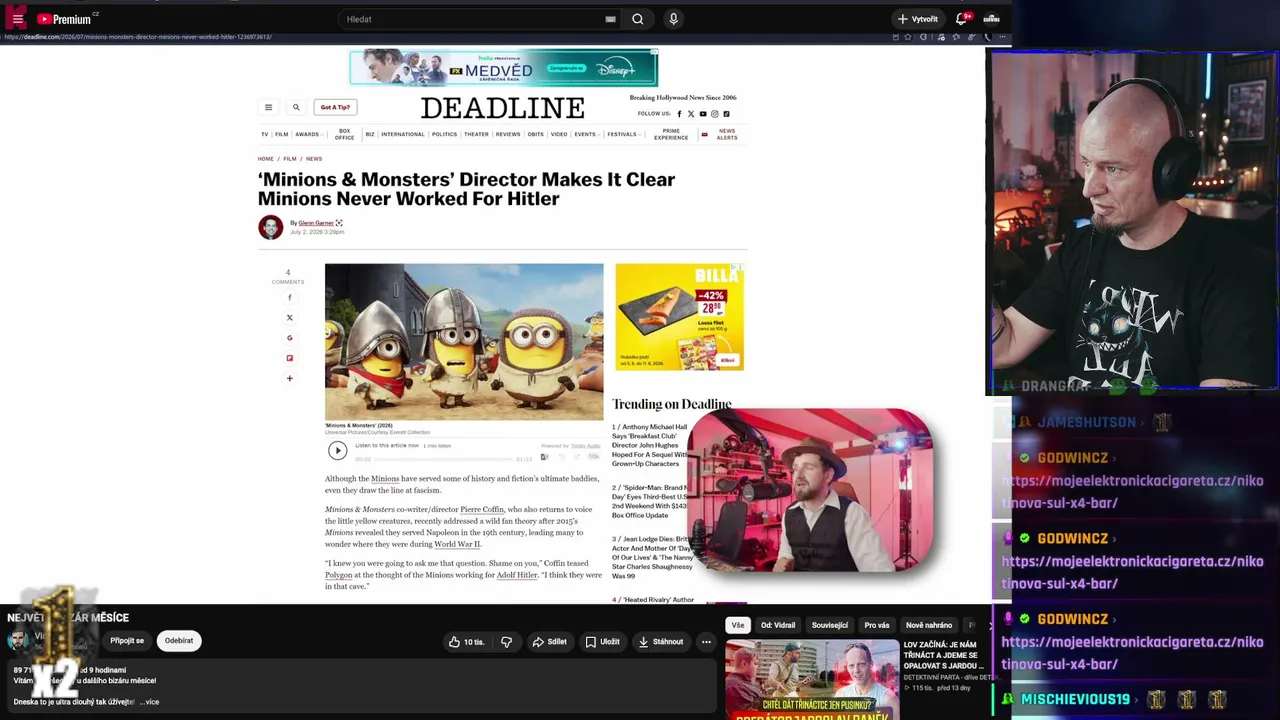This screenshot has width=1280, height=720.
Task: Select the Od: Vidrail filter chip
Action: coord(778,625)
